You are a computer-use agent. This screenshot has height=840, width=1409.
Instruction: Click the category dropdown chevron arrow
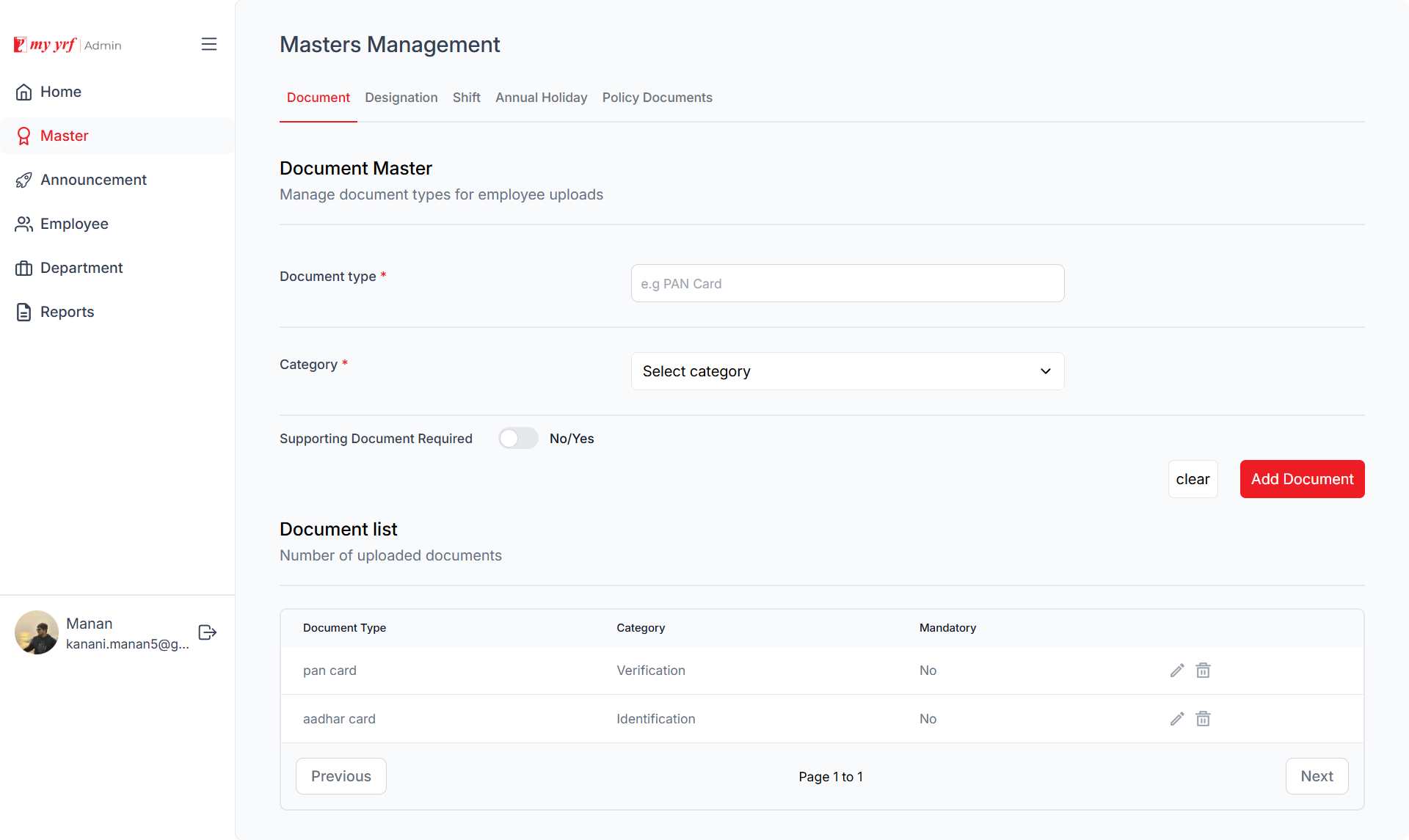tap(1046, 371)
